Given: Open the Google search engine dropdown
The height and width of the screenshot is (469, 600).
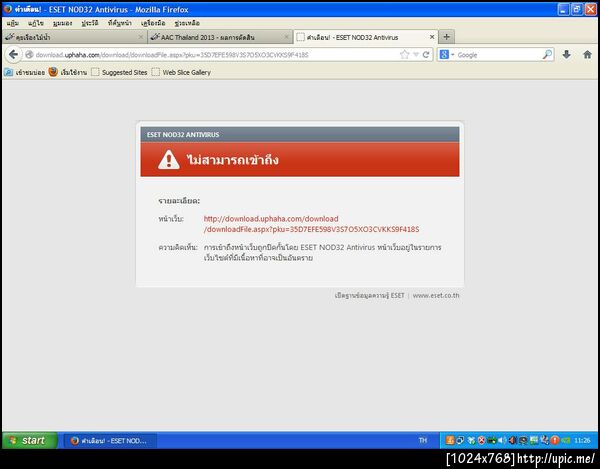Looking at the screenshot, I should 447,55.
